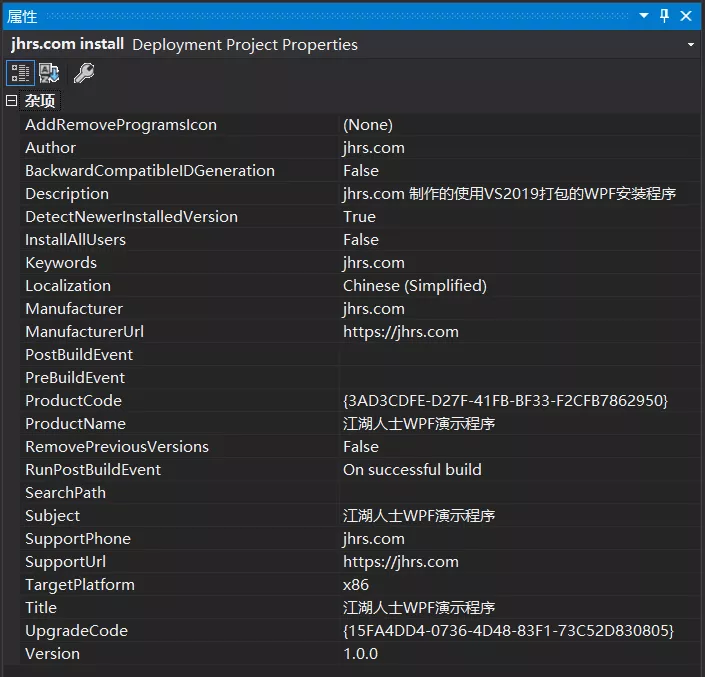Edit SupportPhone jhrs.com value

point(374,539)
